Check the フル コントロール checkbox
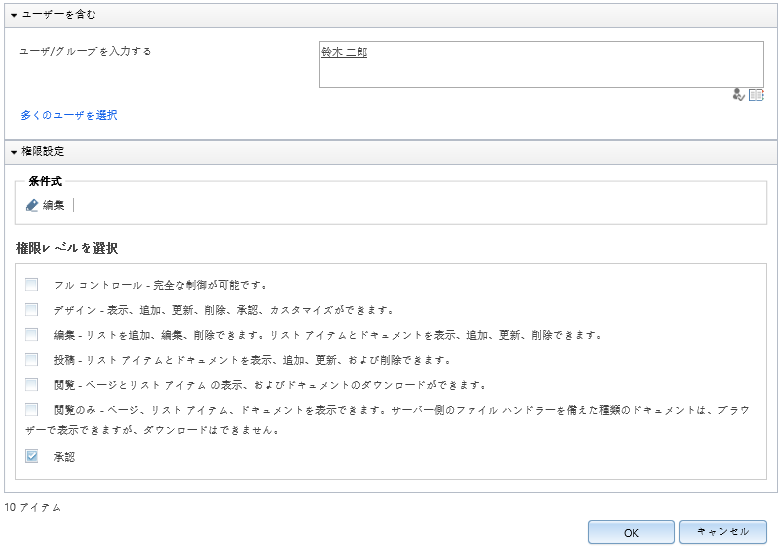The width and height of the screenshot is (782, 550). [31, 285]
